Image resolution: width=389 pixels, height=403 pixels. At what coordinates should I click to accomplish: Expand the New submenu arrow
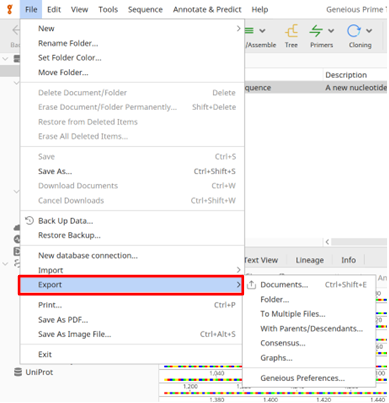click(x=238, y=29)
